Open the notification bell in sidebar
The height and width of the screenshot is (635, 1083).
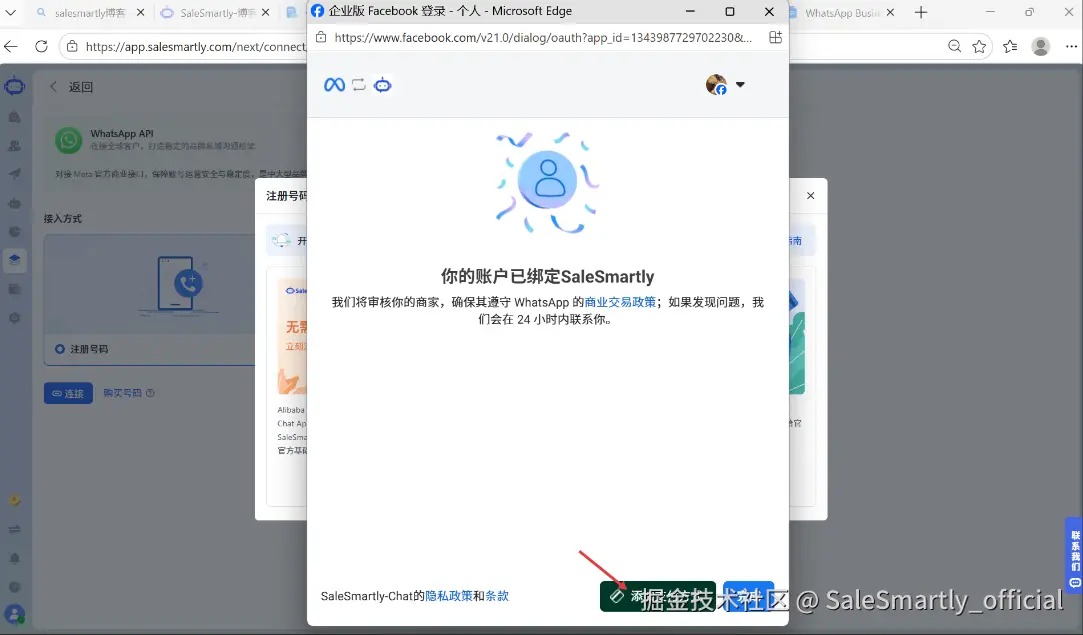click(x=15, y=558)
